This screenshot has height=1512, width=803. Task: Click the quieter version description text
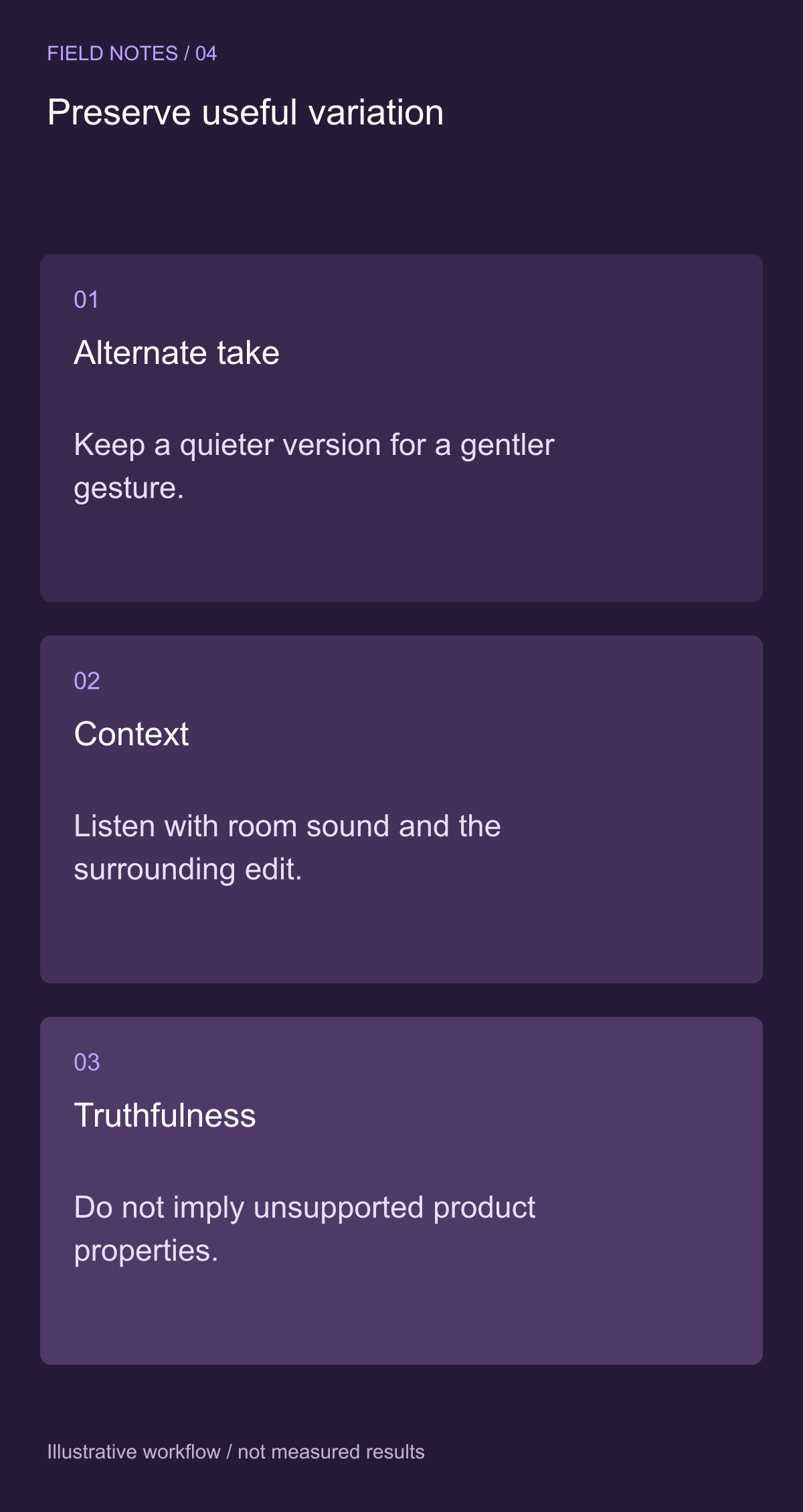pos(314,466)
